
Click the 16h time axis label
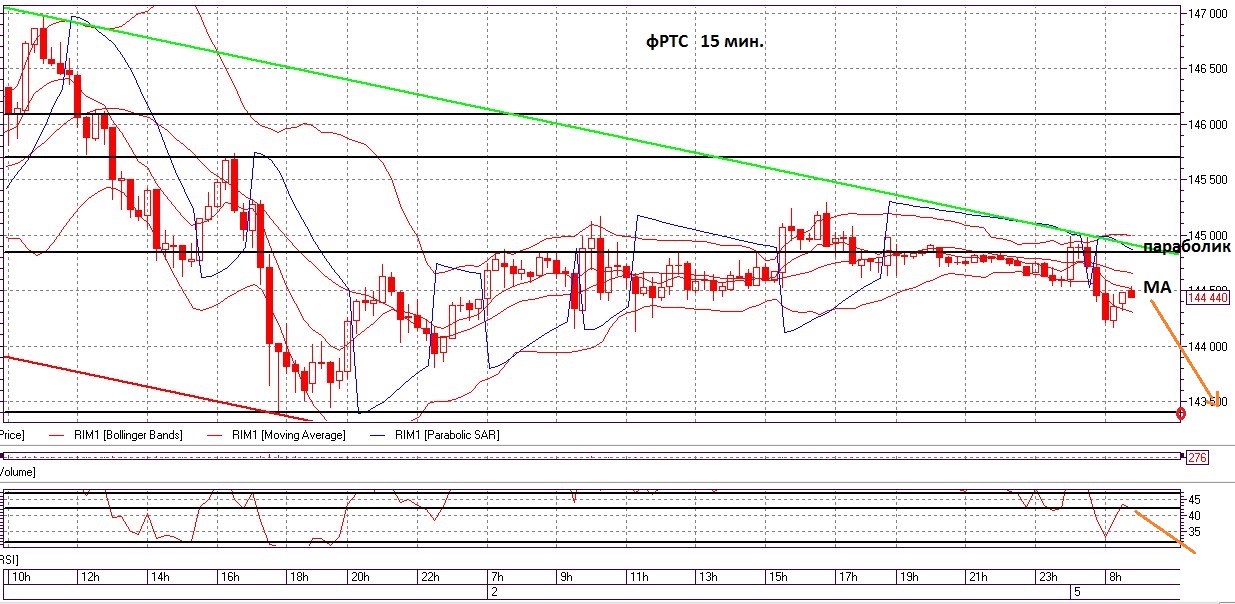(231, 577)
